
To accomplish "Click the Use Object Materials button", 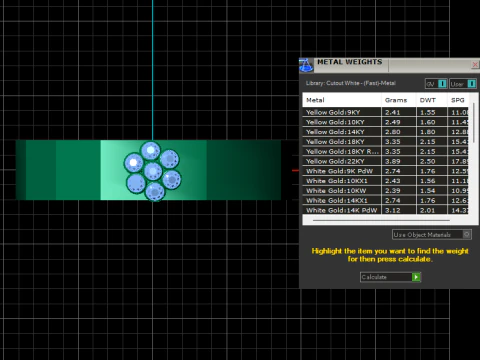I will [431, 234].
